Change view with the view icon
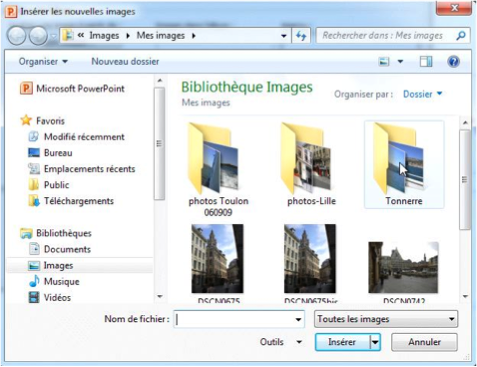This screenshot has height=367, width=477. (384, 62)
